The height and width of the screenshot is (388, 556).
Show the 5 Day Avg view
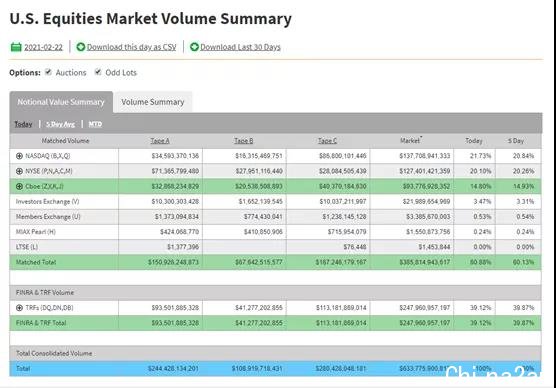coord(61,124)
